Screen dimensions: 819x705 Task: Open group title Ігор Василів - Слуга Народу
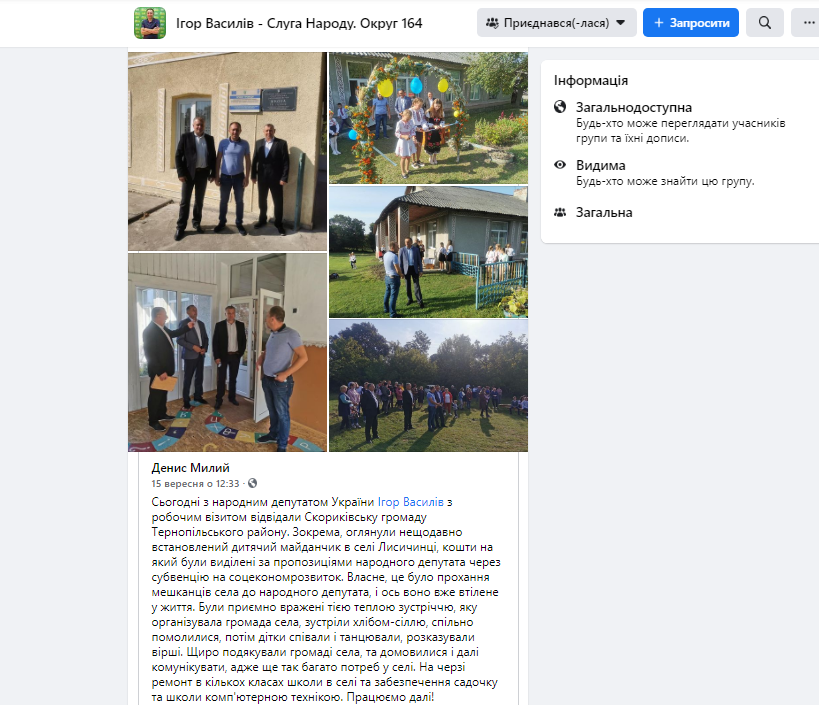click(x=299, y=23)
